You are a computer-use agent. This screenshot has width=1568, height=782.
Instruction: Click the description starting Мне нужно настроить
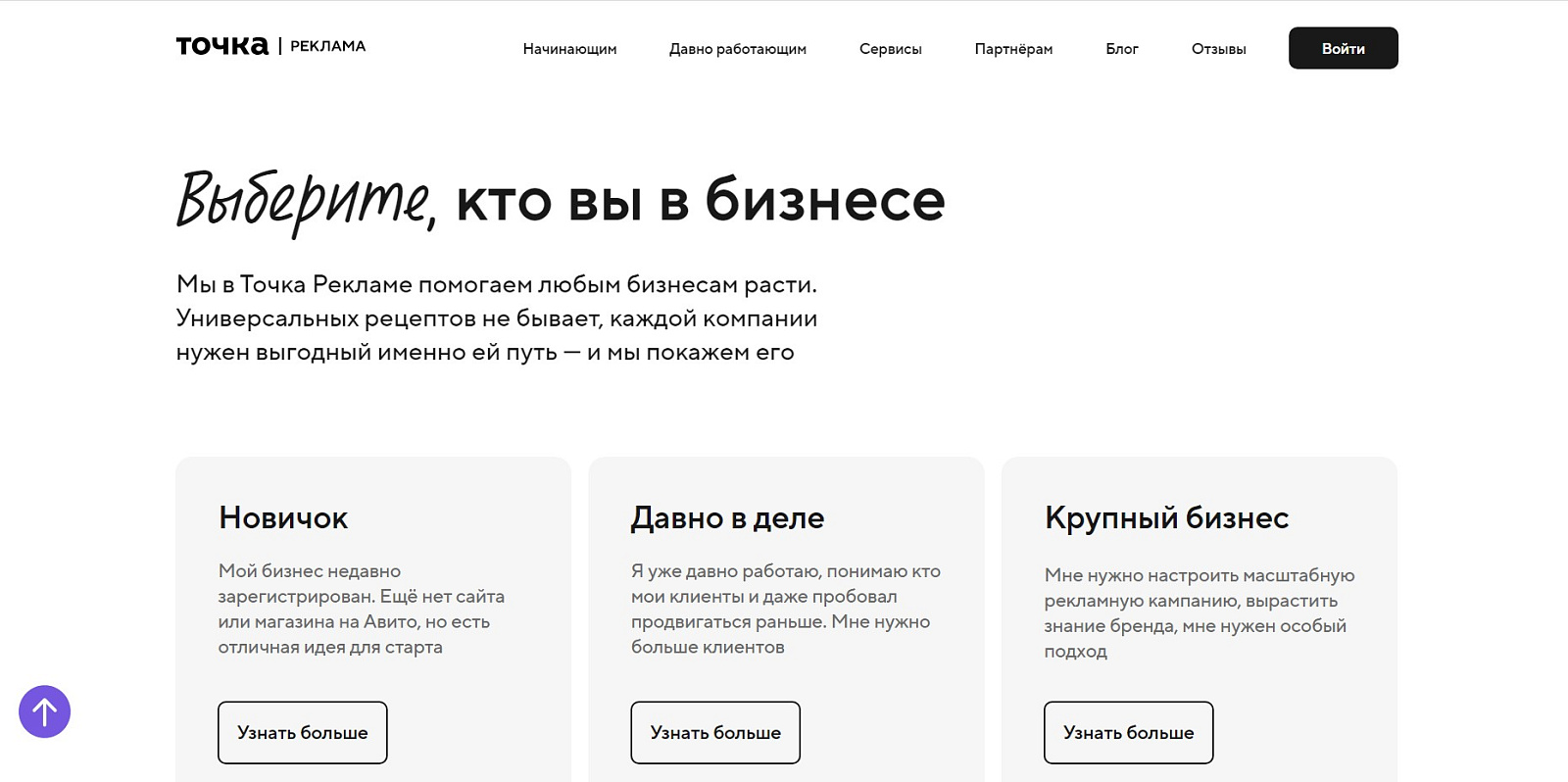pos(1200,612)
